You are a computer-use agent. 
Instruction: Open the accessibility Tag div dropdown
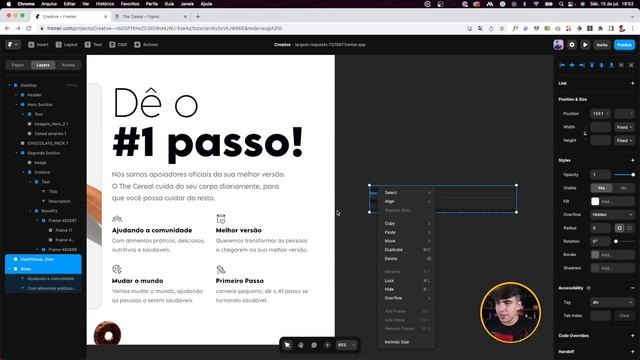click(x=612, y=302)
